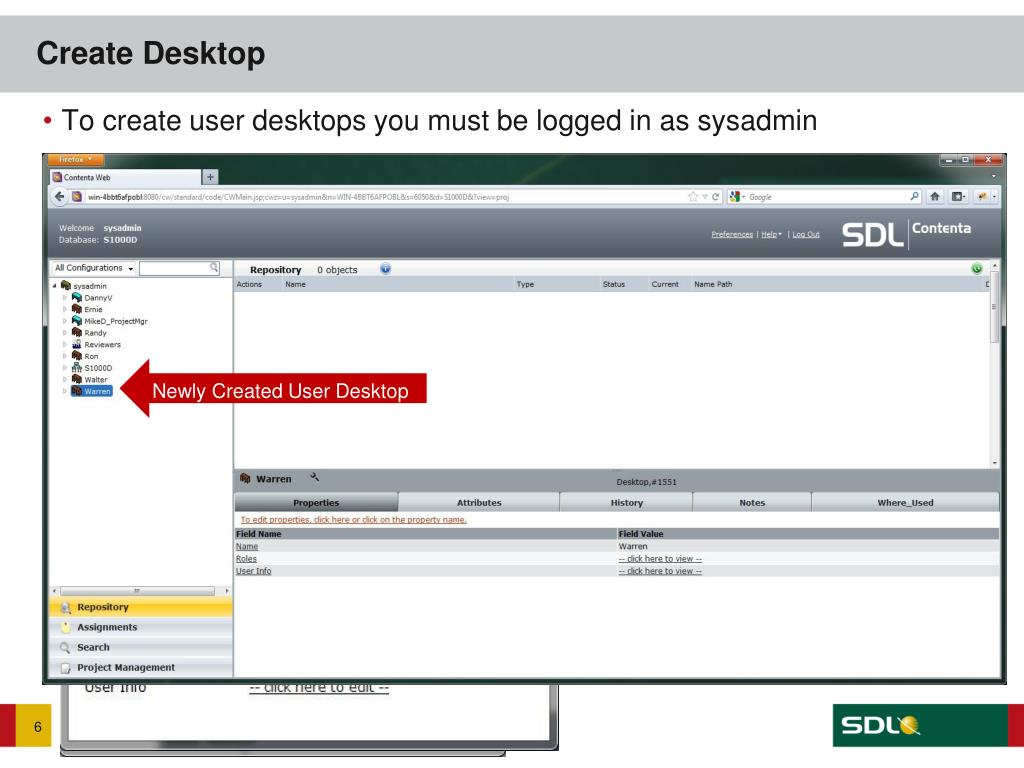Click the Randy desktop icon in tree
The height and width of the screenshot is (768, 1024).
click(76, 333)
